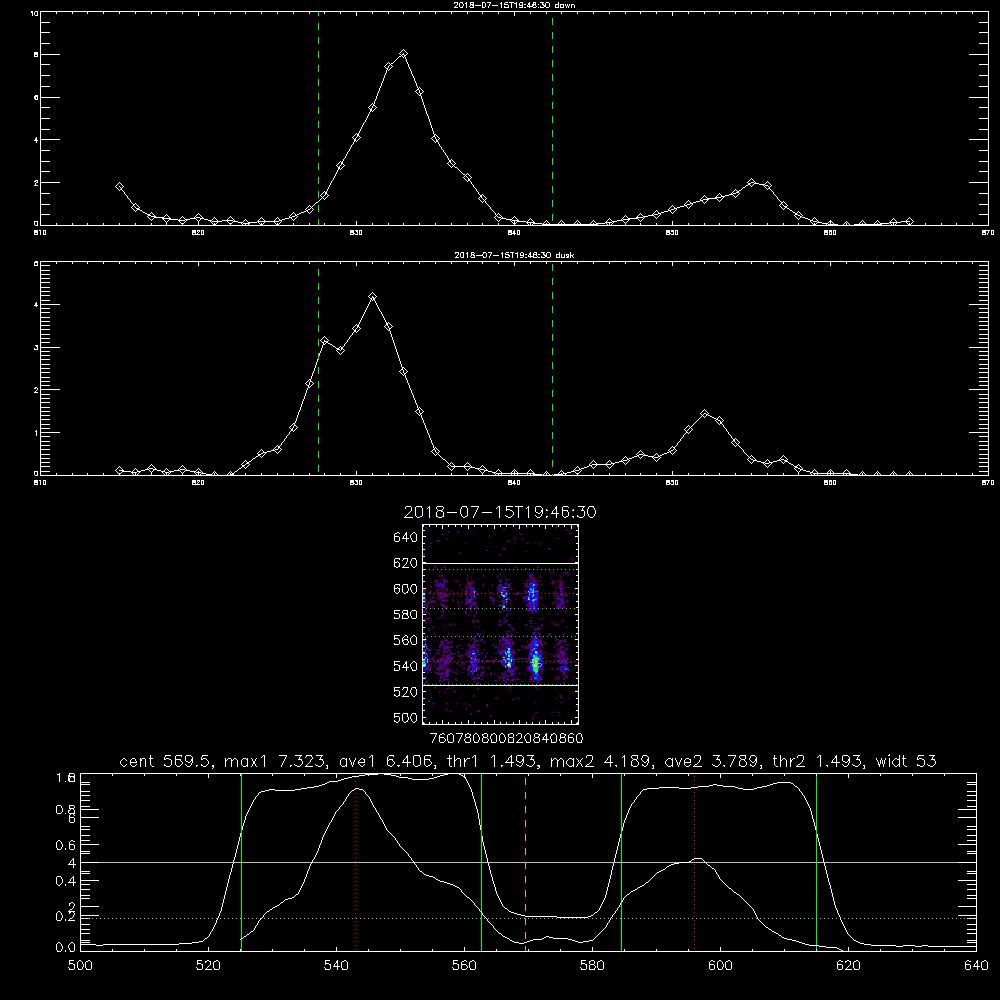Screen dimensions: 1000x1000
Task: Click the x-axis label 580 on bottom plot
Action: 592,966
